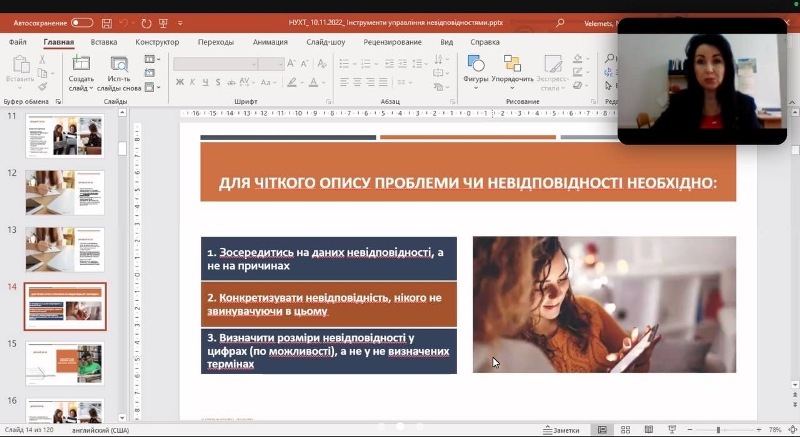Switch to the Конструктор tab
800x437 pixels.
click(x=157, y=42)
